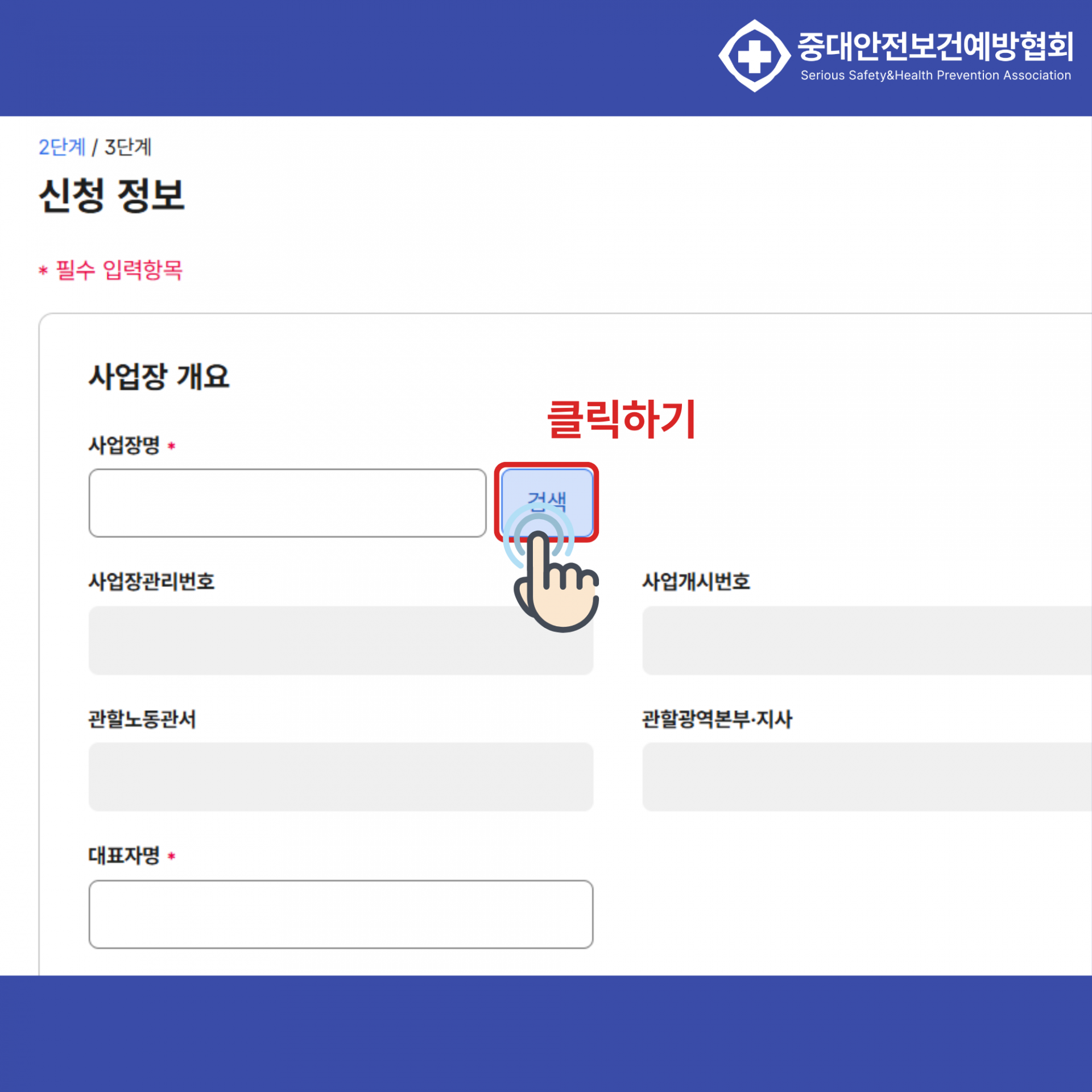Click the 사업장관리번호 field
1092x1092 pixels.
pos(341,640)
